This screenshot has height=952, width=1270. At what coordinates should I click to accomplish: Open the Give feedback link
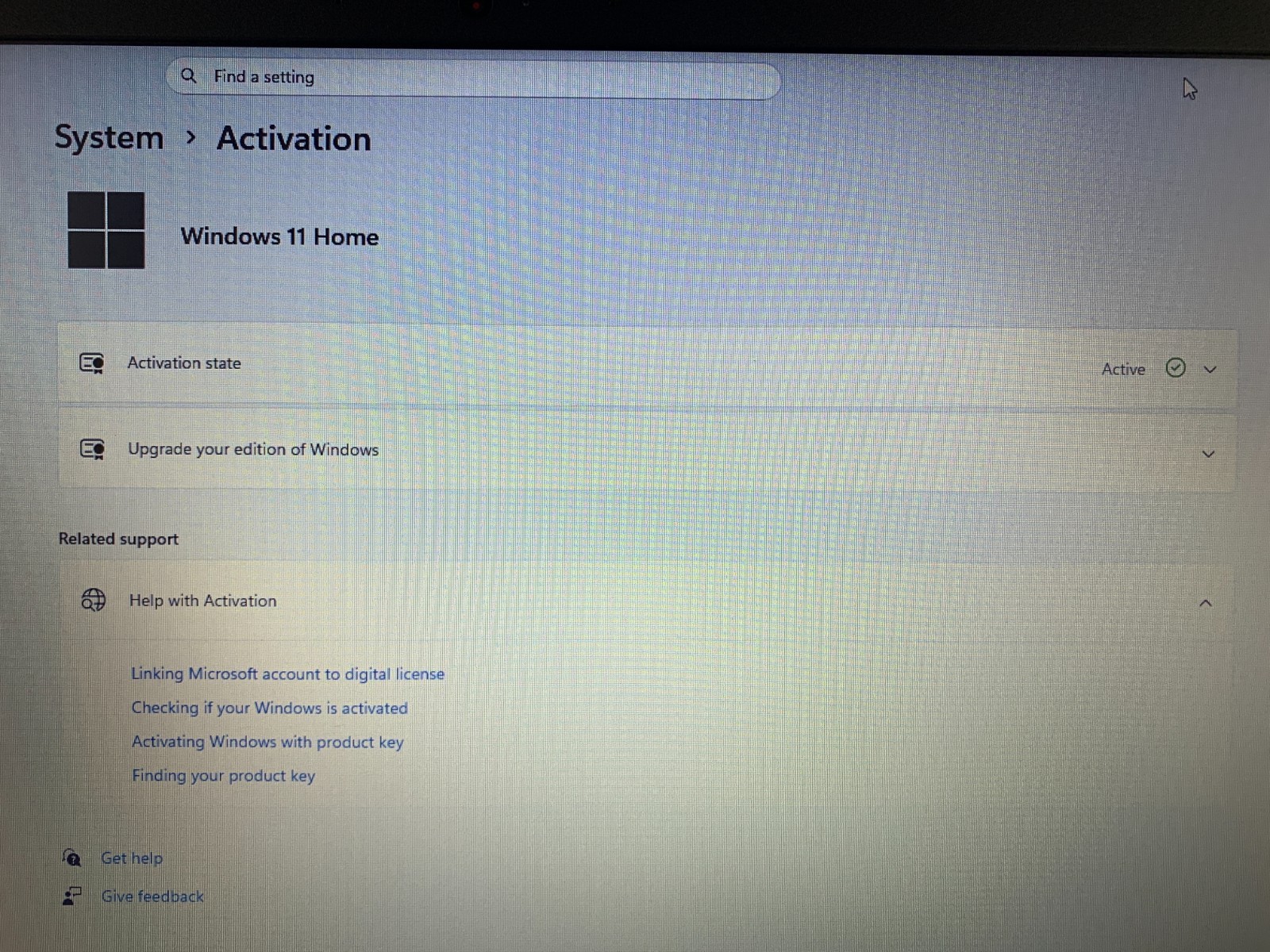coord(152,896)
